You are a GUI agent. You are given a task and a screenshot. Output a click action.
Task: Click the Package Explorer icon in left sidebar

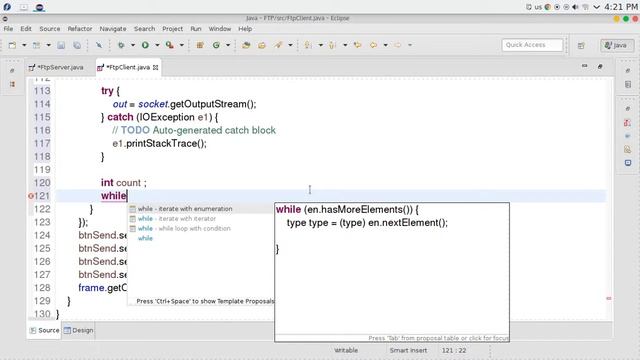[12, 84]
